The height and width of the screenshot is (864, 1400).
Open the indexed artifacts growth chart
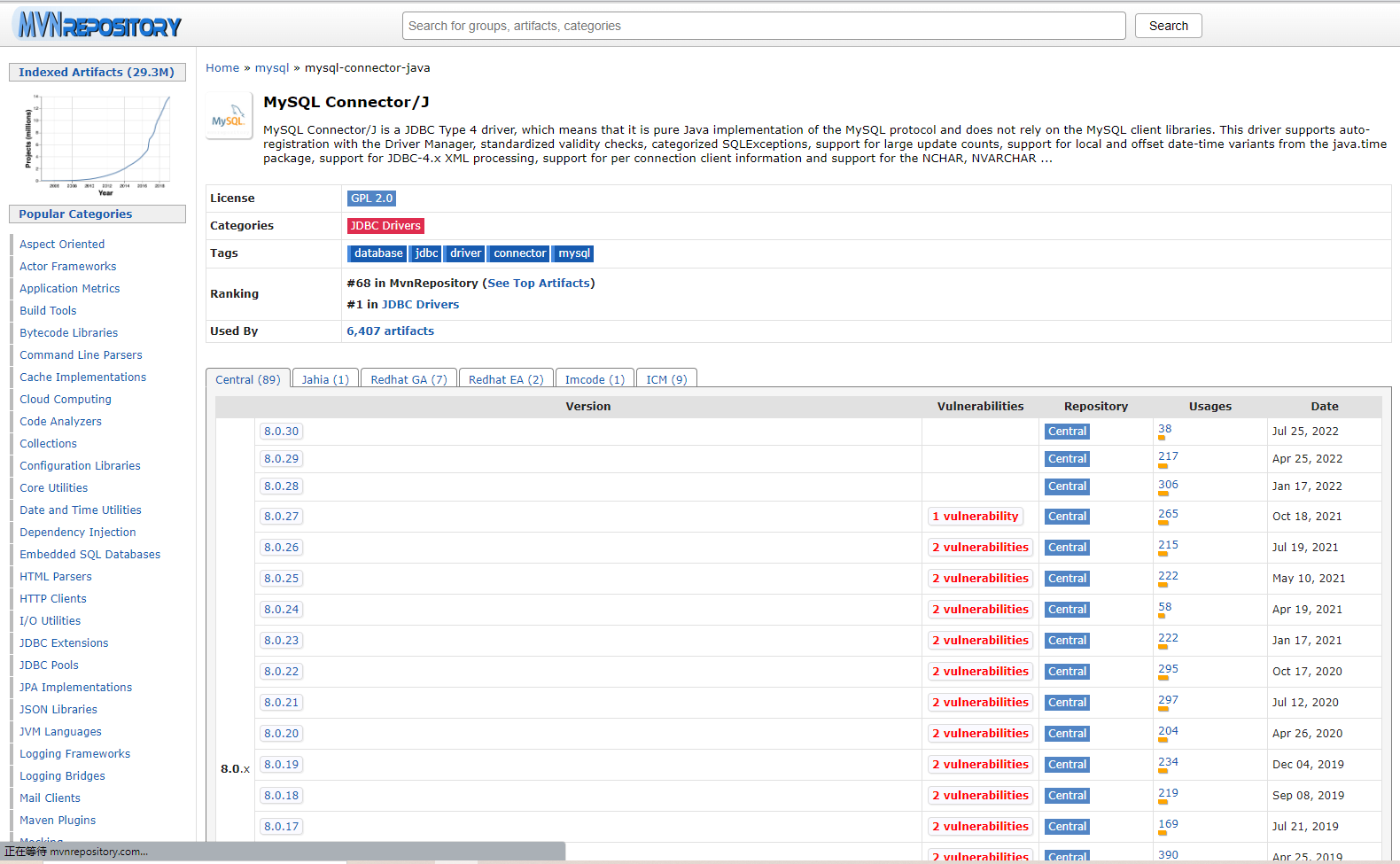pyautogui.click(x=97, y=144)
